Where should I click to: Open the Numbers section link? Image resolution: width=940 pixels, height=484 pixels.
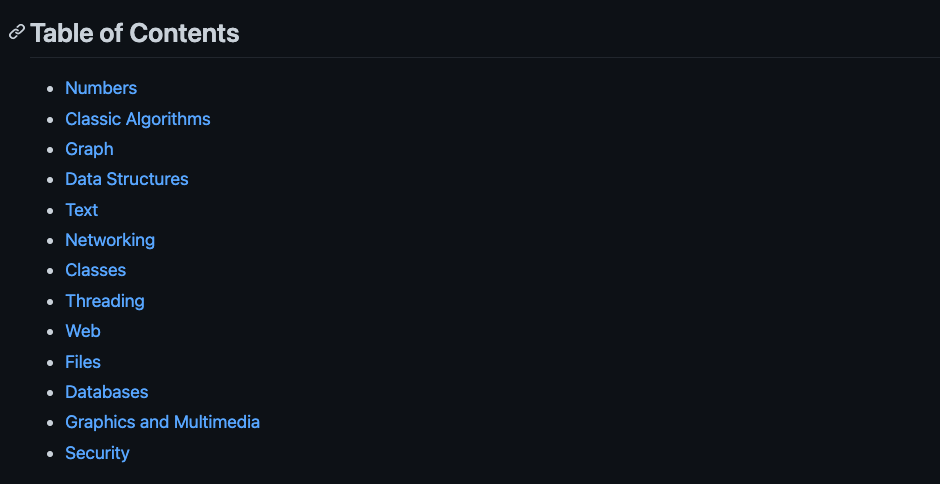click(x=101, y=88)
